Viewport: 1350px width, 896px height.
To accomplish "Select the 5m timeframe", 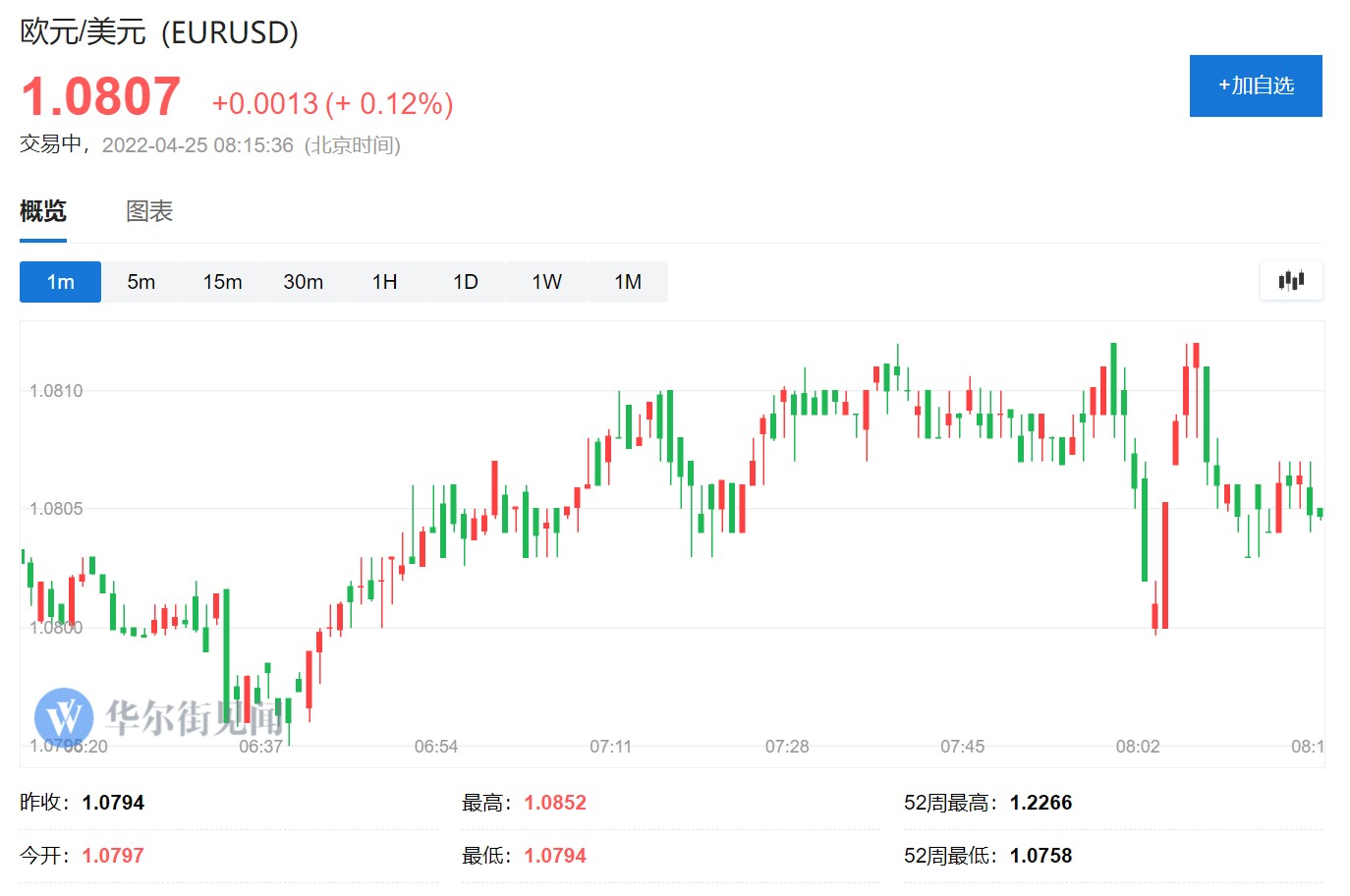I will [141, 282].
